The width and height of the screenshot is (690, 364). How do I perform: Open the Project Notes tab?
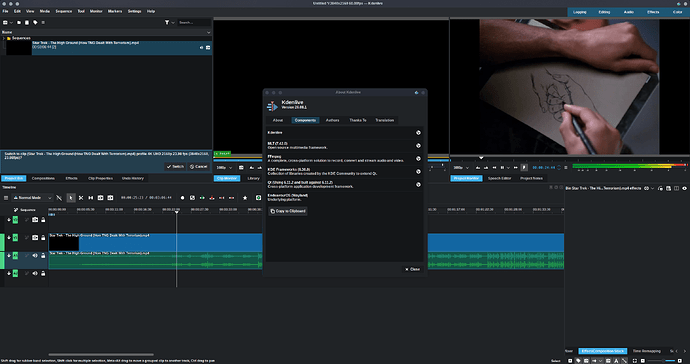click(x=531, y=178)
